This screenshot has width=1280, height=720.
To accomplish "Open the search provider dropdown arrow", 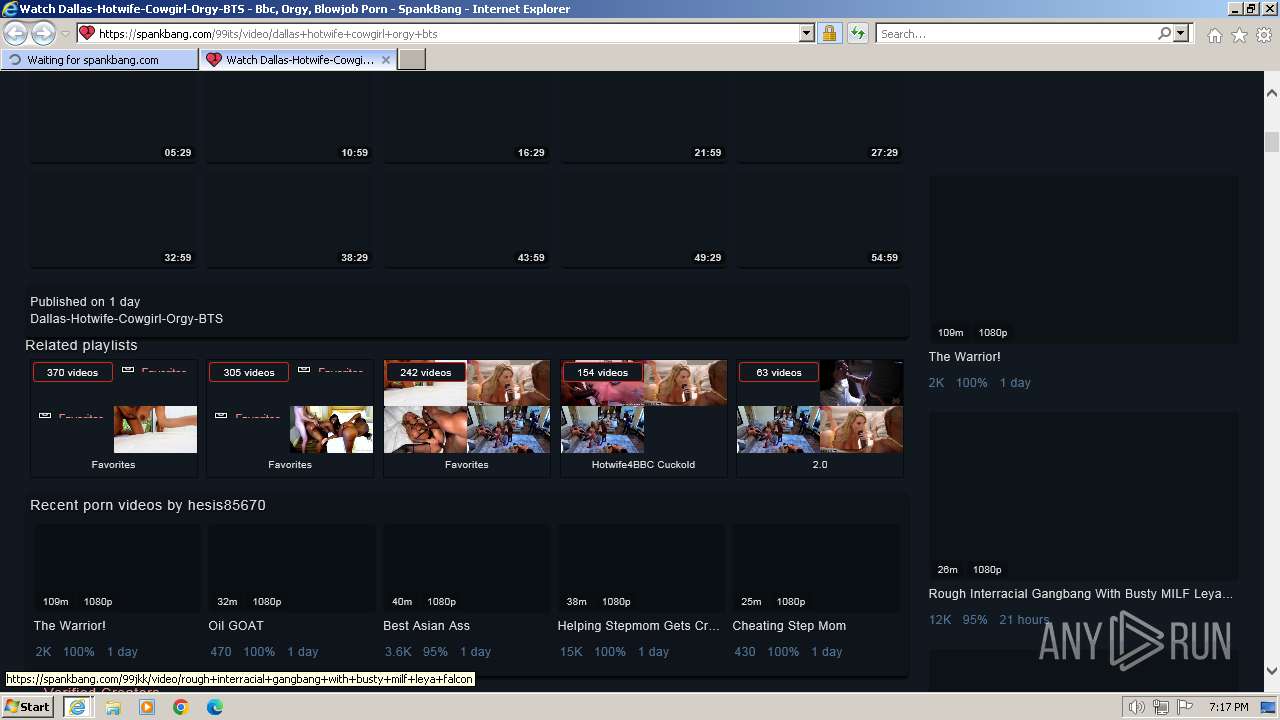I will pyautogui.click(x=1181, y=33).
